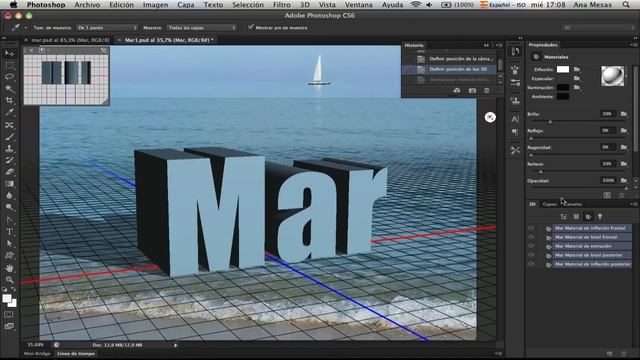Toggle Quick Mask mode icon
This screenshot has height=360, width=640.
[x=9, y=314]
